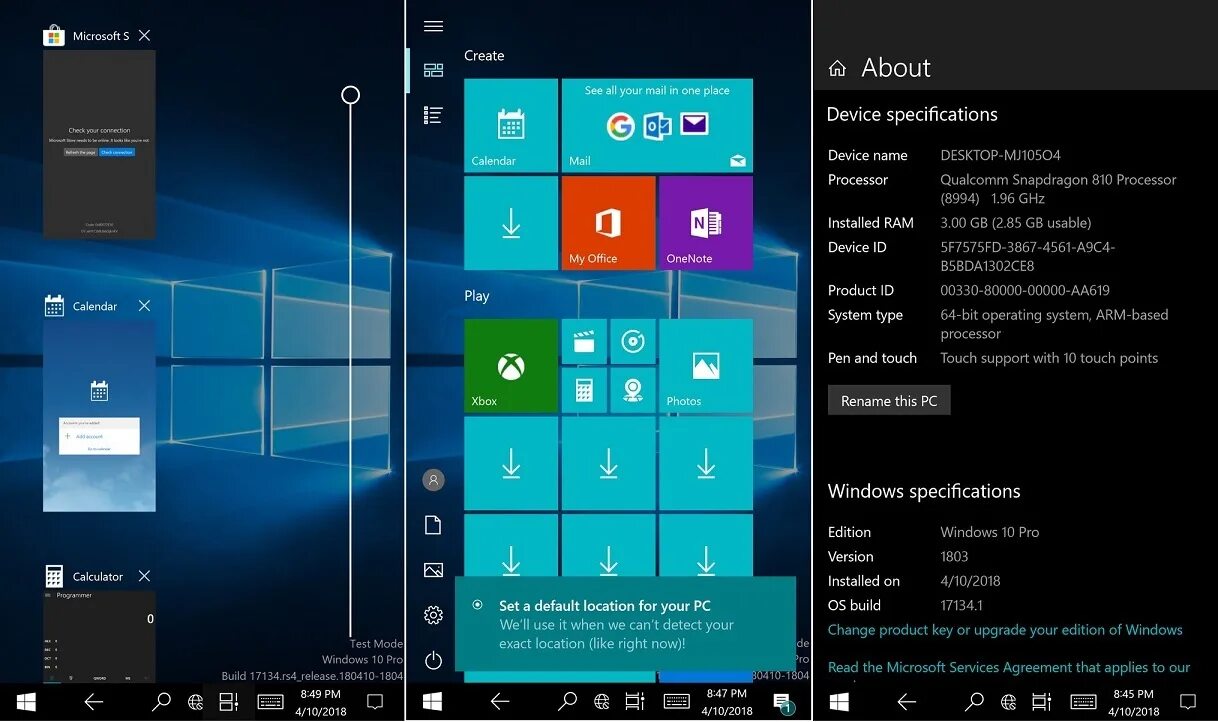Switch to the Microsoft Store thumbnail in task view
This screenshot has height=722, width=1218.
pos(99,144)
